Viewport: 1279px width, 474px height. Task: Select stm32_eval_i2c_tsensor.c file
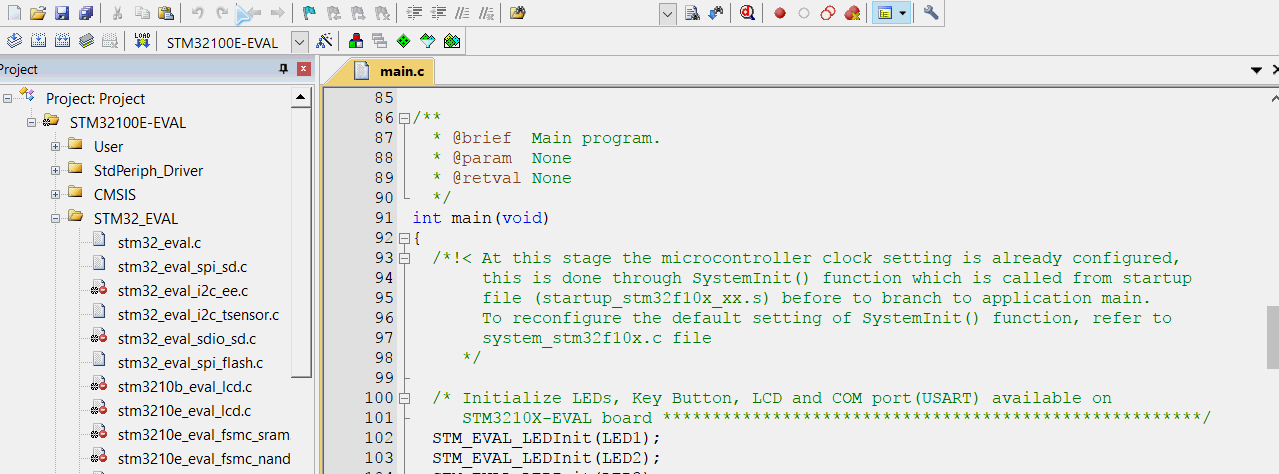click(198, 314)
